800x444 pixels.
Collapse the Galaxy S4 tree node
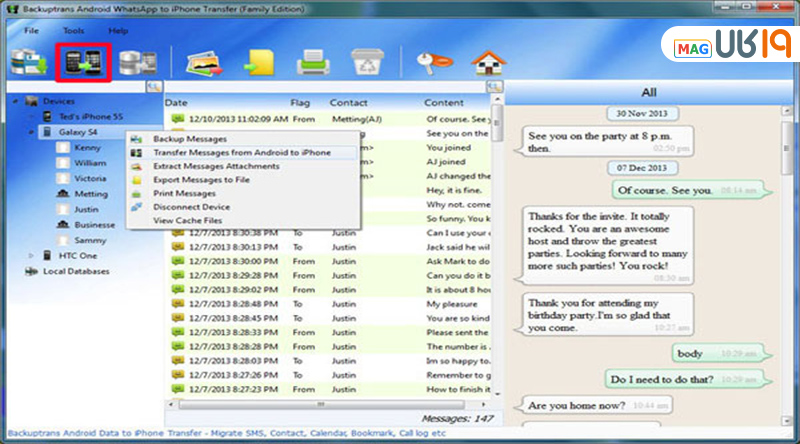31,132
